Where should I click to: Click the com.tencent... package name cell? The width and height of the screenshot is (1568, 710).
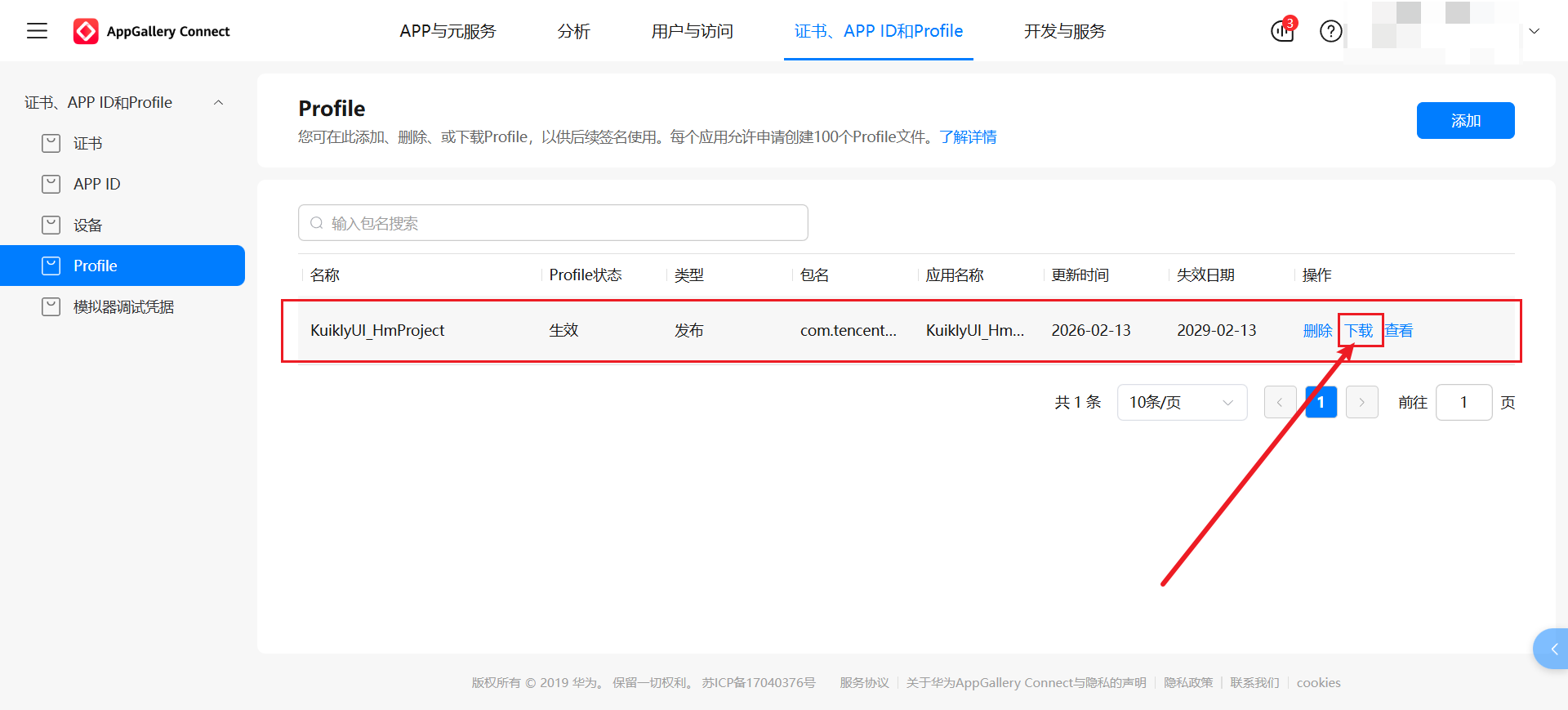(x=848, y=330)
